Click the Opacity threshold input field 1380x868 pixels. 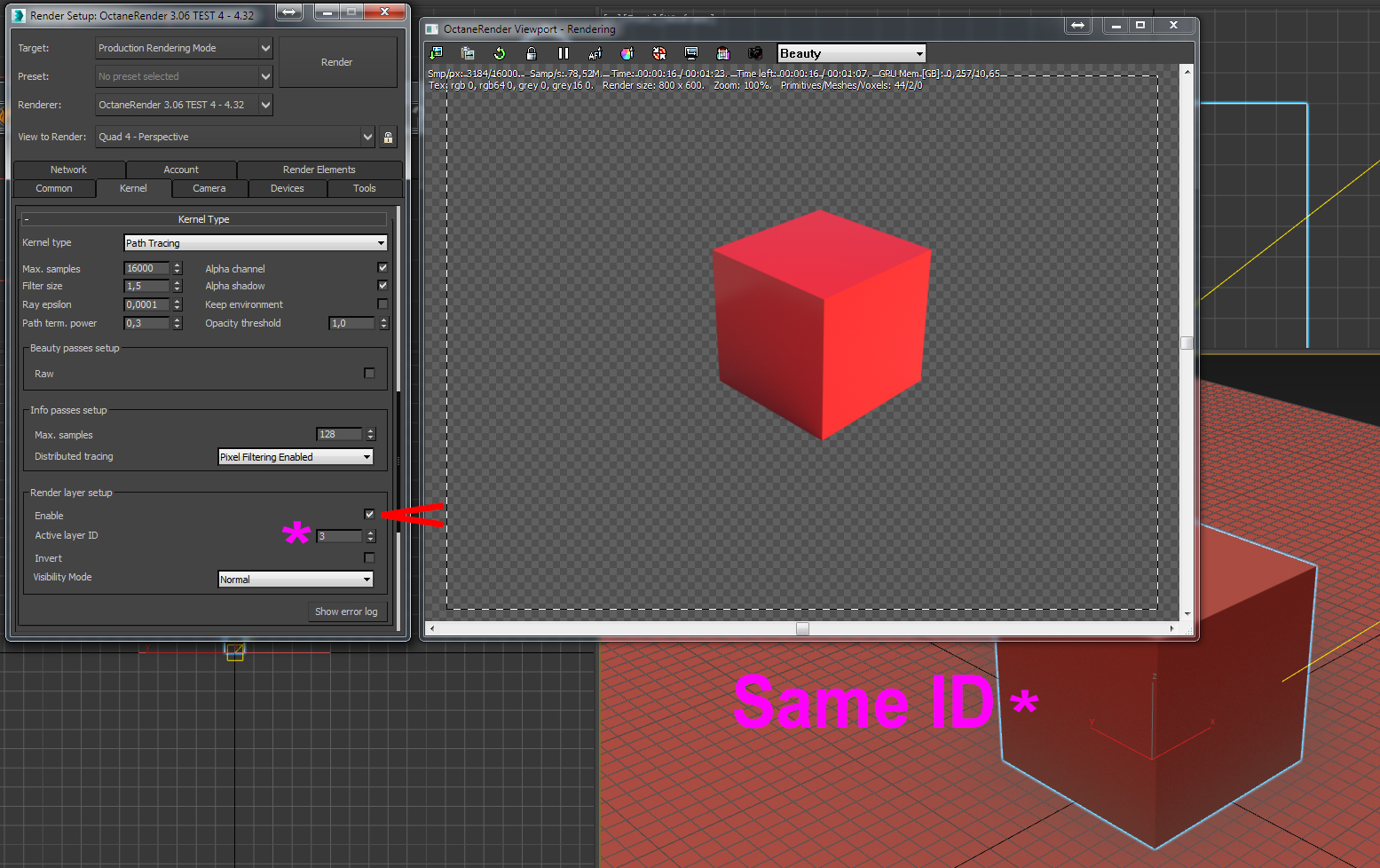(x=352, y=323)
